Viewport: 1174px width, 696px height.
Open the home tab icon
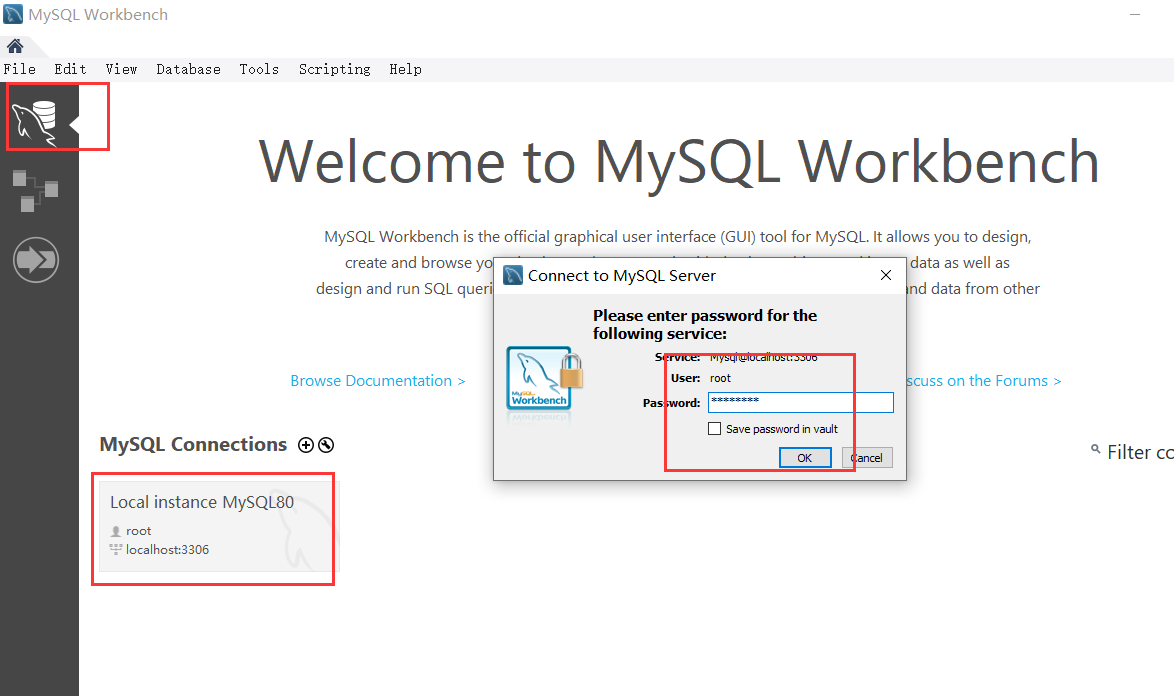[15, 46]
